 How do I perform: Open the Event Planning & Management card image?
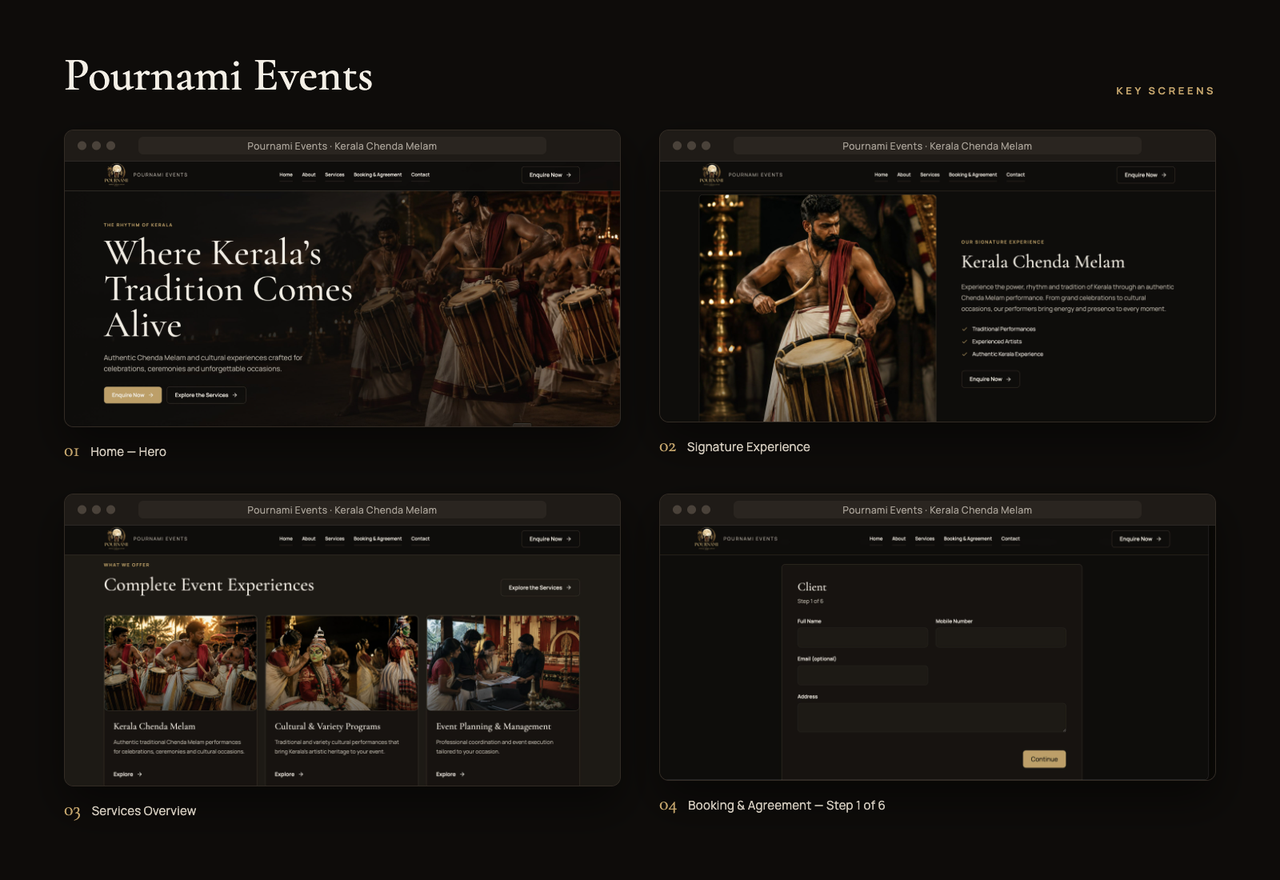click(x=503, y=663)
